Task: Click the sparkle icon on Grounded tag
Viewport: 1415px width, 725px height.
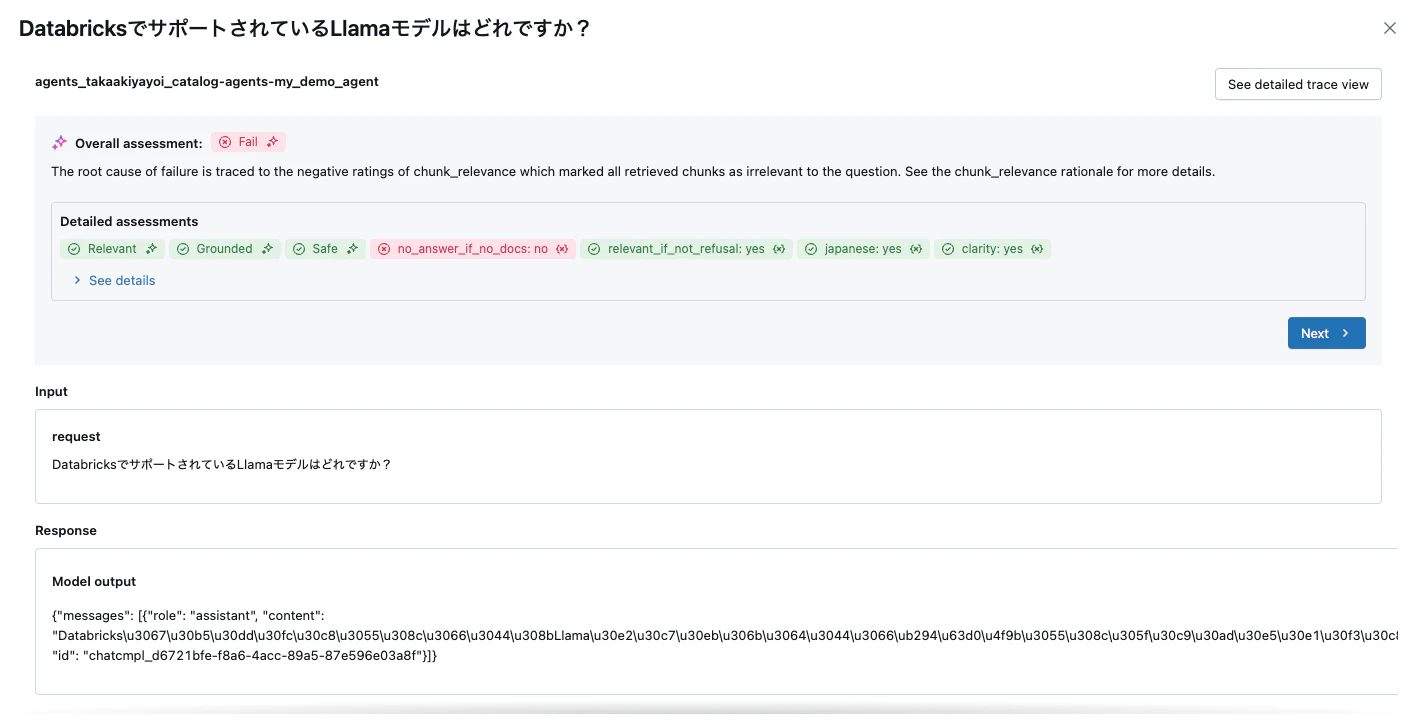Action: point(267,249)
